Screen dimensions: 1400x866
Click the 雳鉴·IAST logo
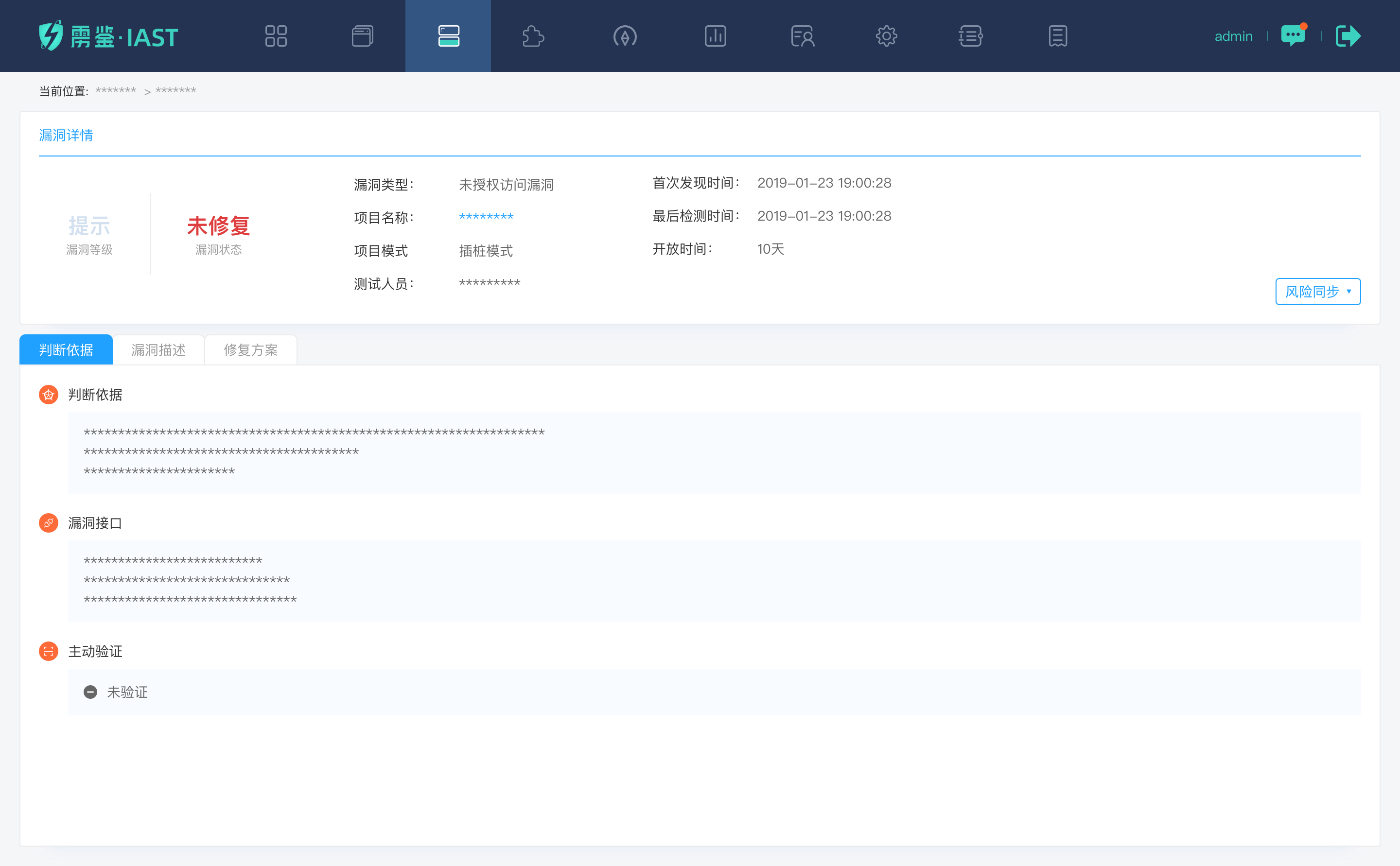point(108,36)
